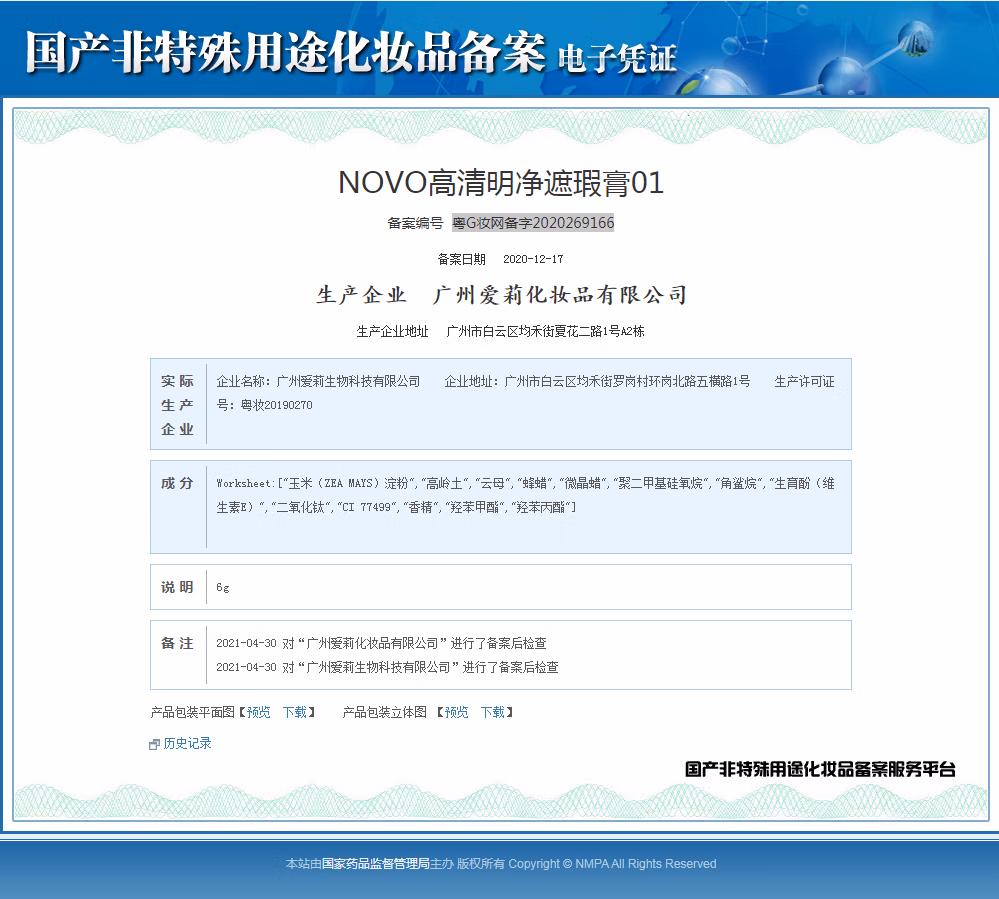999x899 pixels.
Task: Click the ingredient 玉米（ZEA MAYS）淀粉
Action: click(x=348, y=484)
